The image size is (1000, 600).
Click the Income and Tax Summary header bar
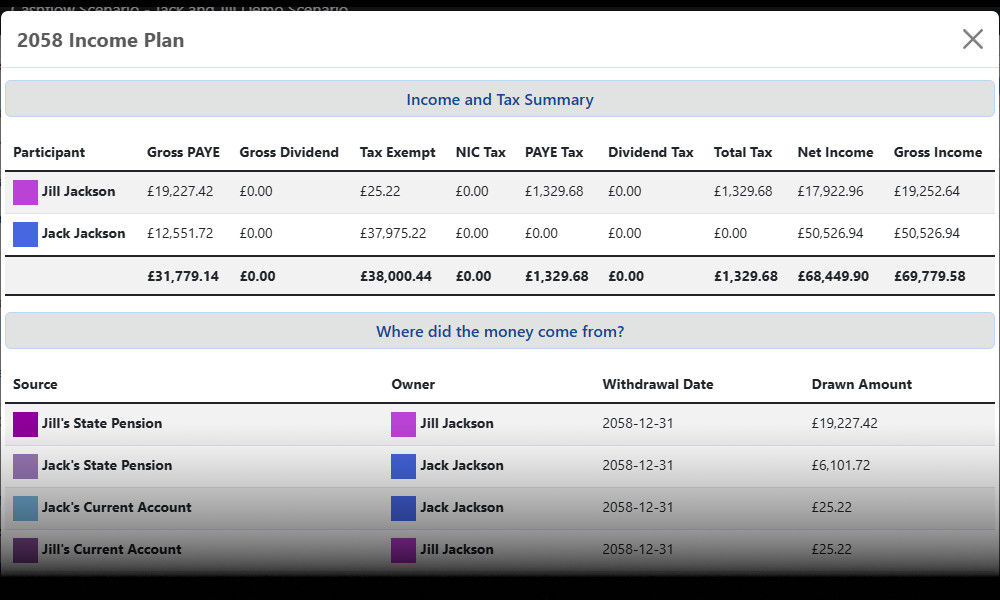pos(500,98)
